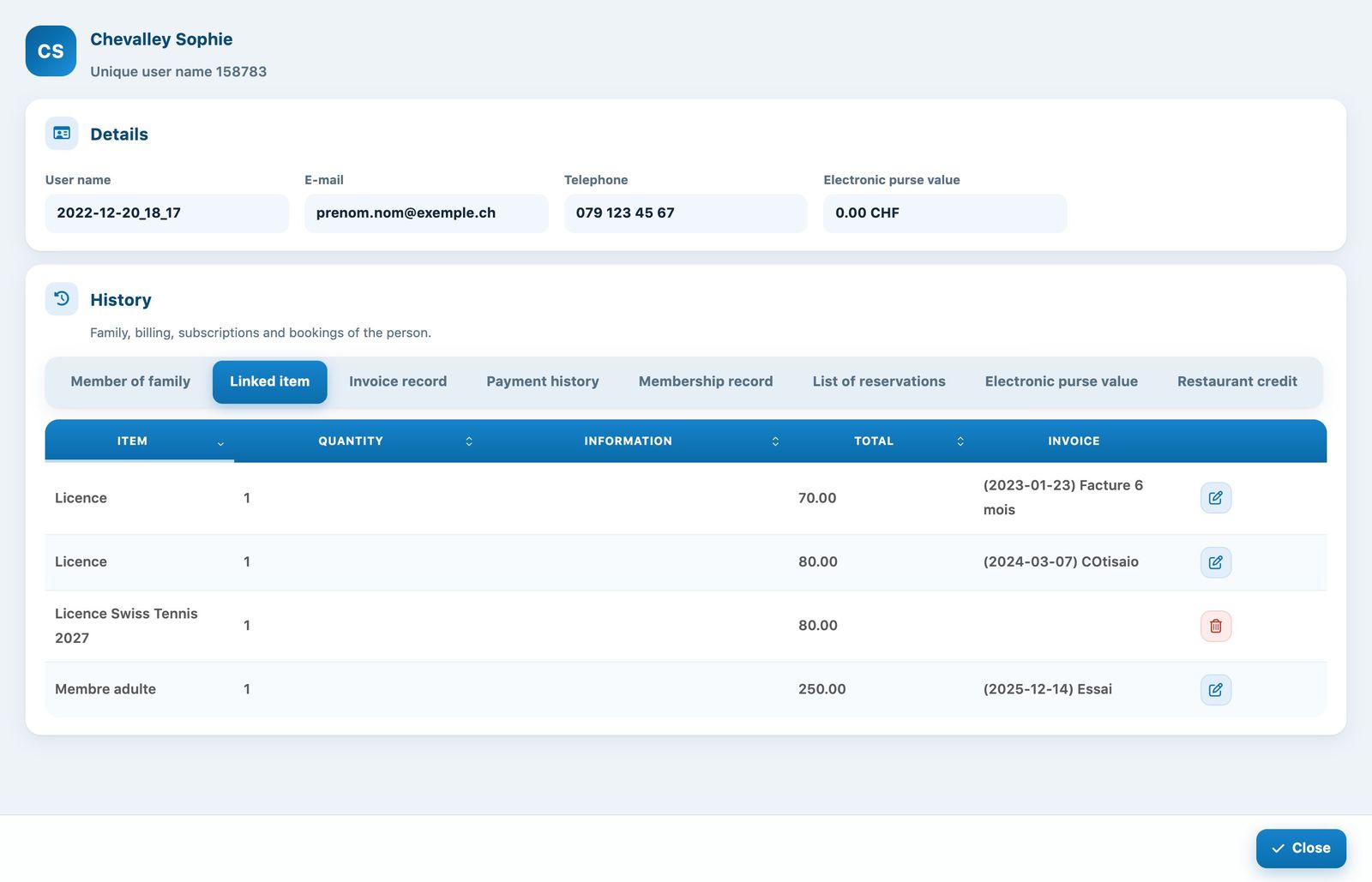Click the E-mail field
The height and width of the screenshot is (882, 1372).
(426, 213)
